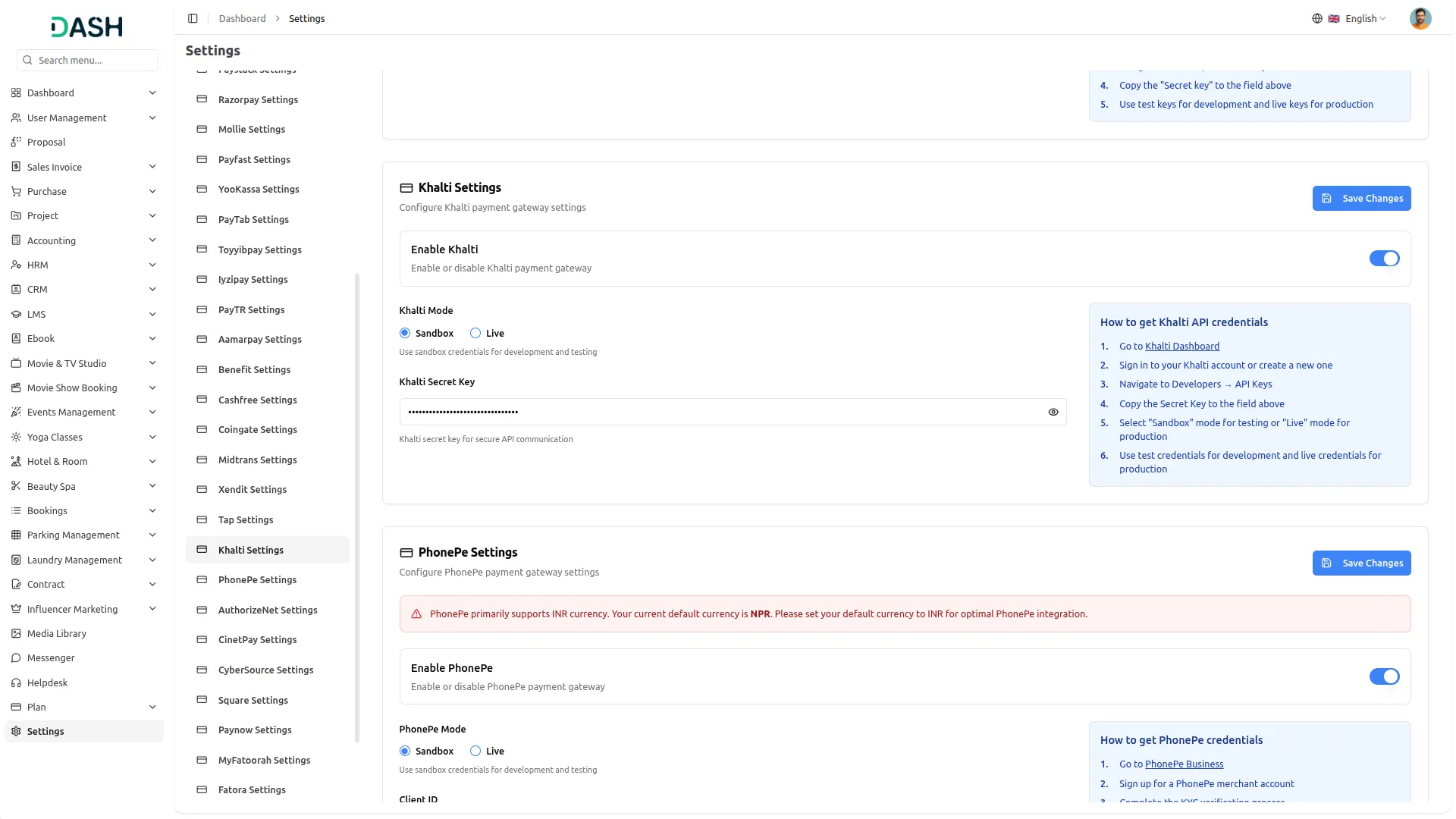Click the Square Settings card icon

(202, 700)
